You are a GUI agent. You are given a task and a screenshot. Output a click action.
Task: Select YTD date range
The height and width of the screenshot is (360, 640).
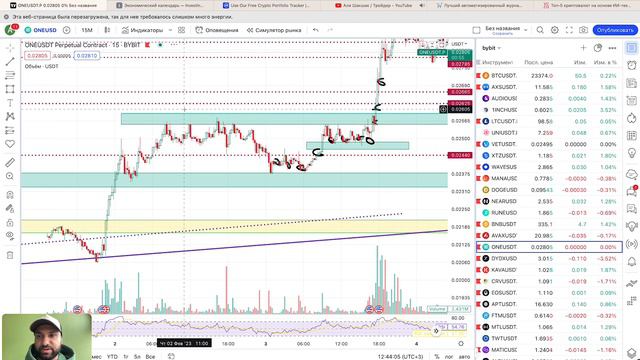coord(112,357)
